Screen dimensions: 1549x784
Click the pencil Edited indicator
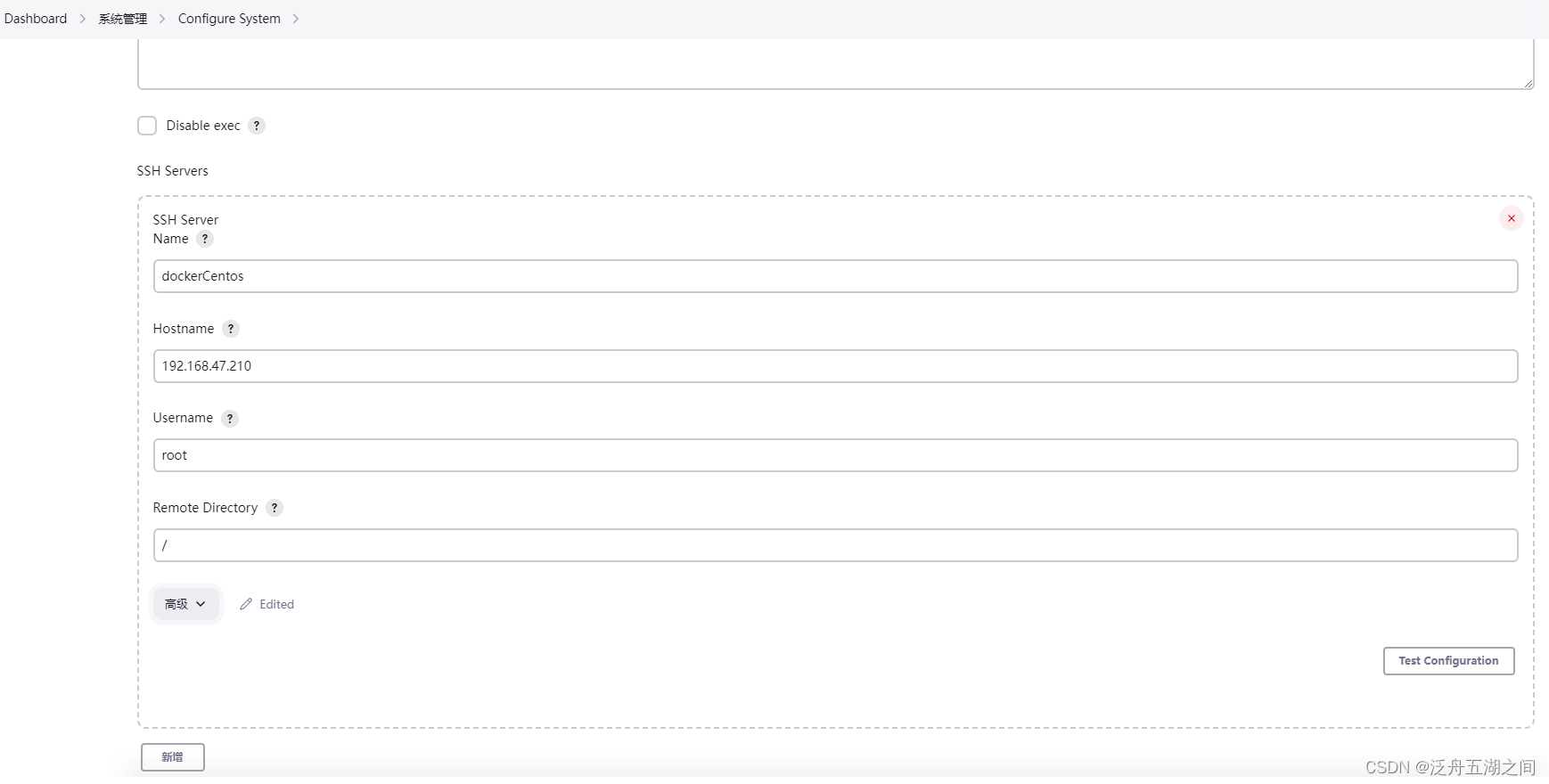click(x=266, y=604)
